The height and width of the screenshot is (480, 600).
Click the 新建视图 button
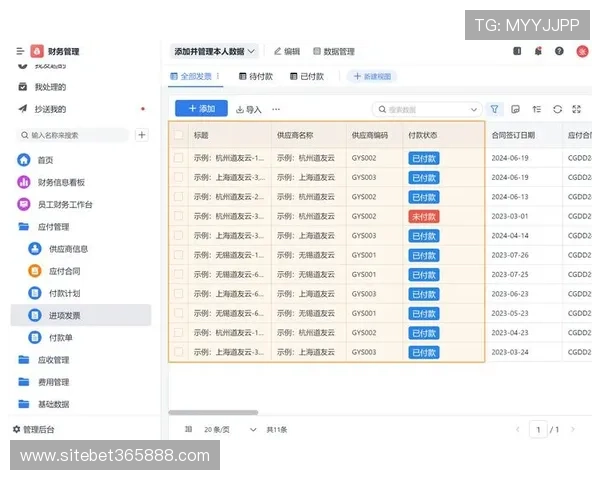click(372, 76)
